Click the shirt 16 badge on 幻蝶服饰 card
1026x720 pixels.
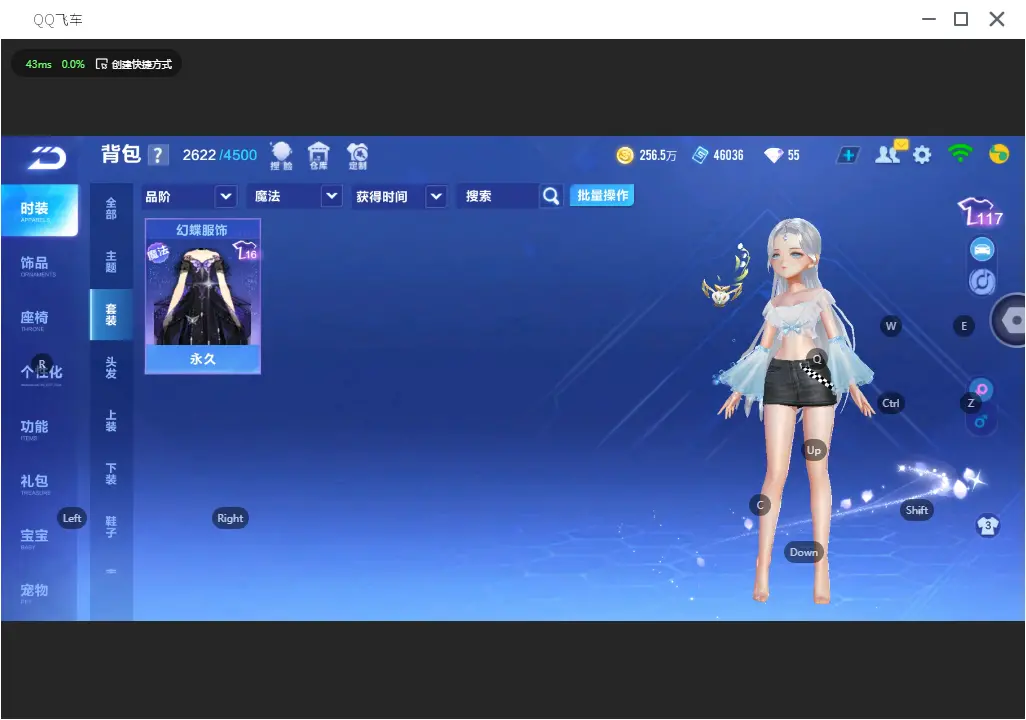pos(245,251)
